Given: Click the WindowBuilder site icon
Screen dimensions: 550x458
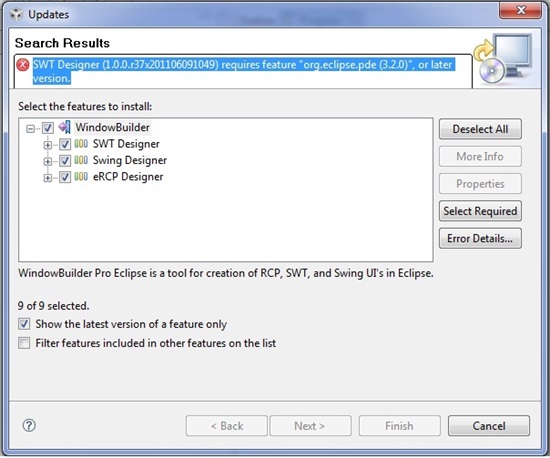Looking at the screenshot, I should (65, 127).
